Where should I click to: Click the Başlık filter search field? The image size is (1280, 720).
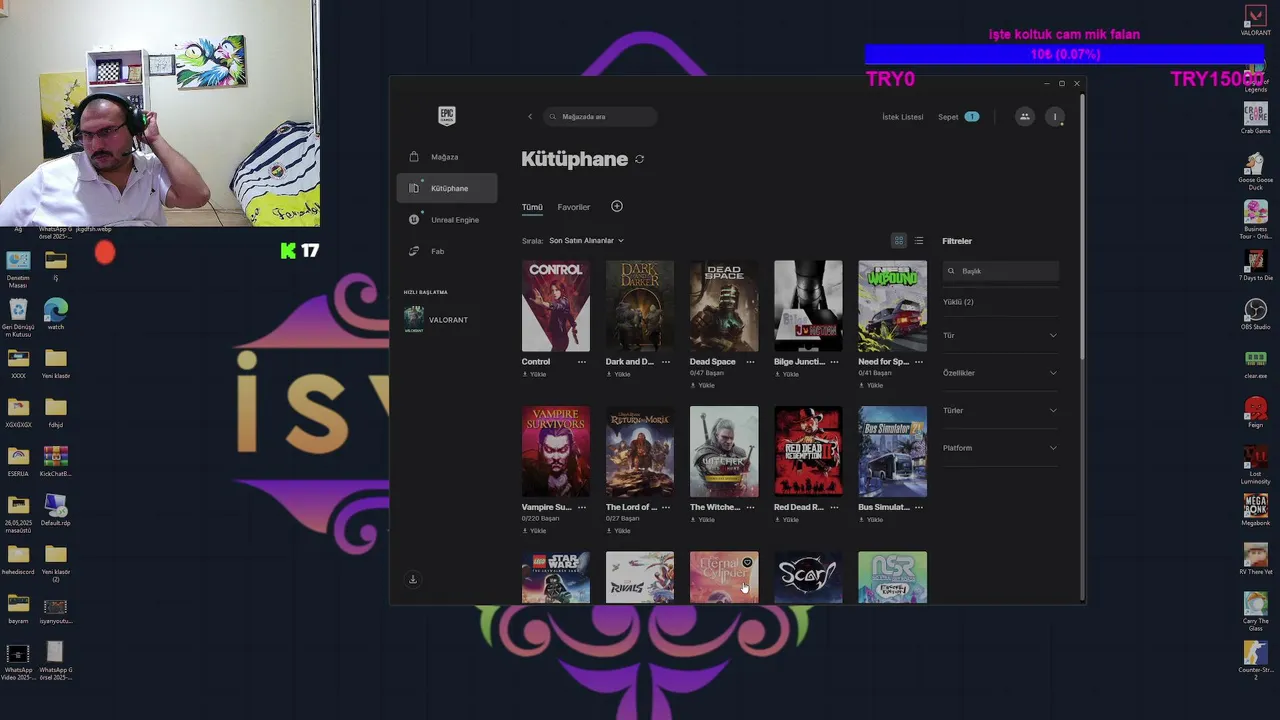pos(1000,271)
